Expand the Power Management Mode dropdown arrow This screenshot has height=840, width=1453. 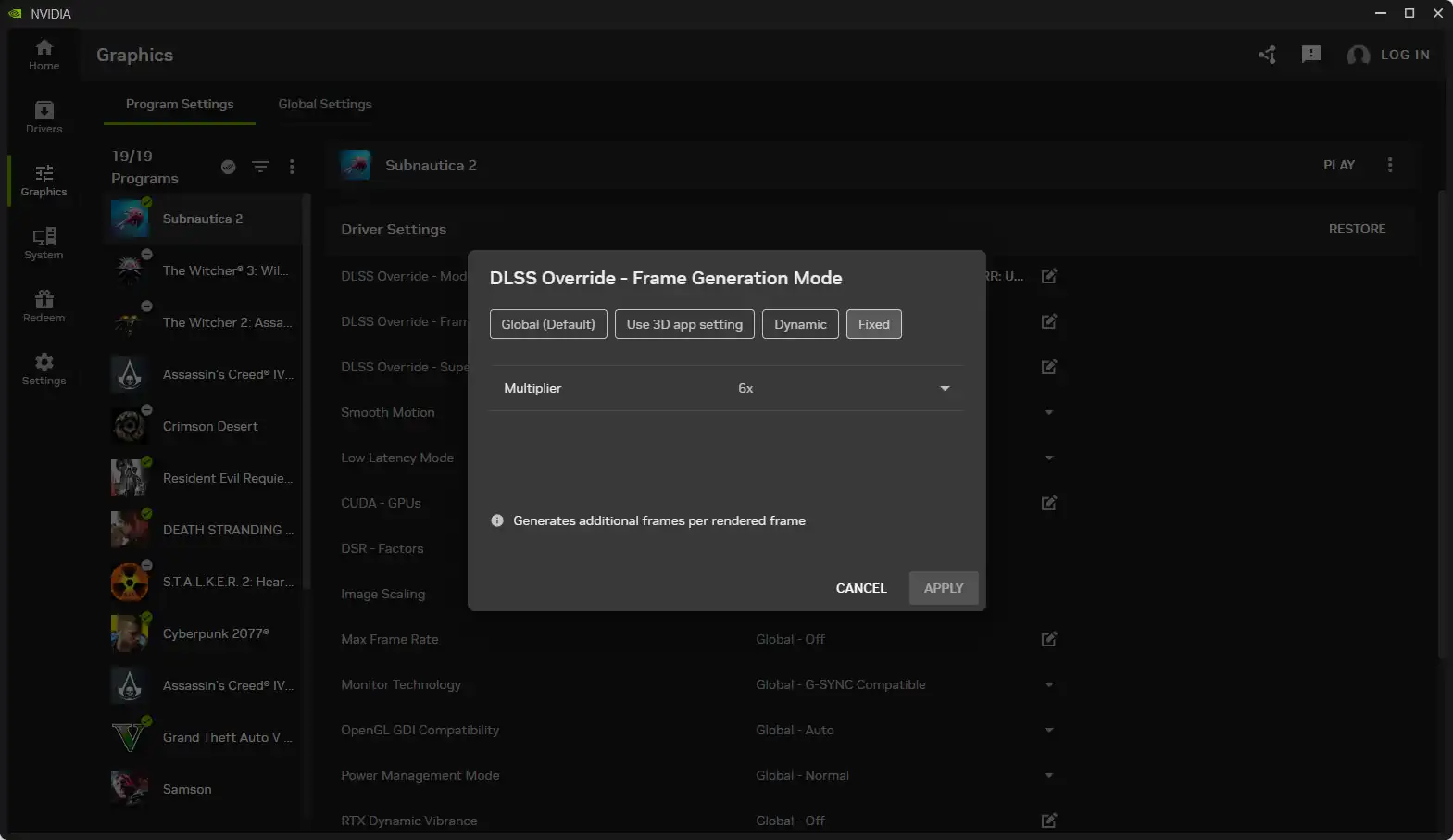[1048, 775]
